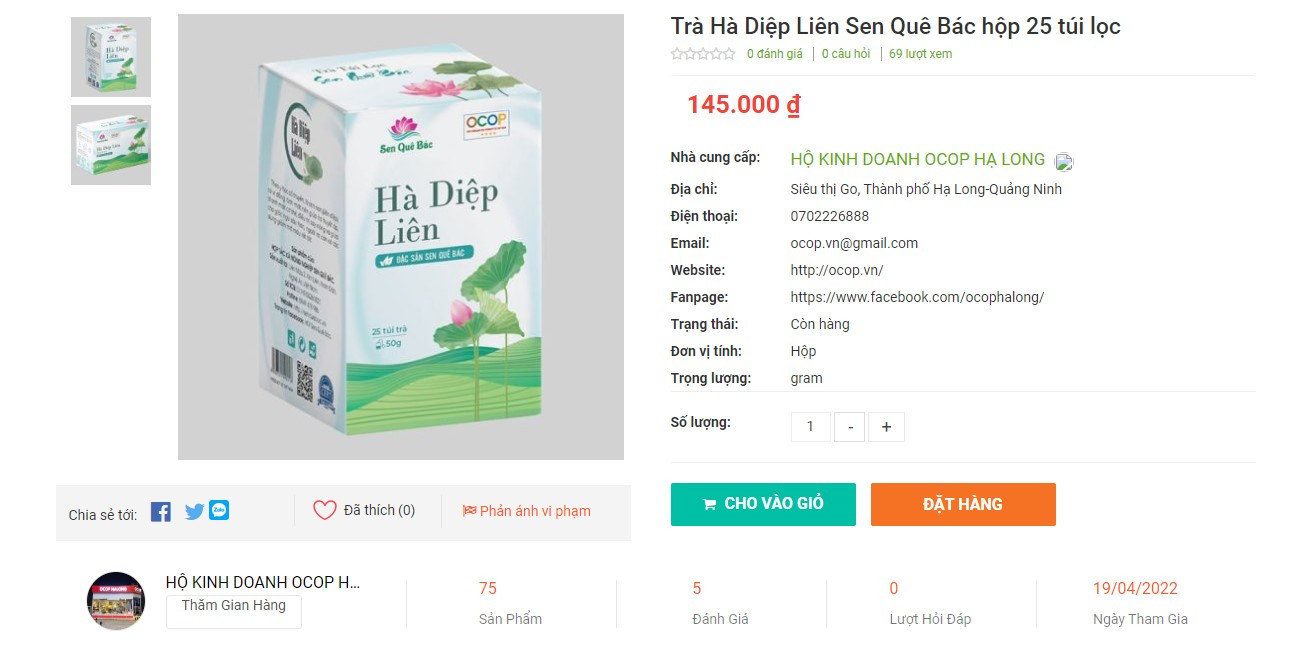Screen dimensions: 1298x654
Task: Visit the website http://ocop.vn/
Action: 837,270
